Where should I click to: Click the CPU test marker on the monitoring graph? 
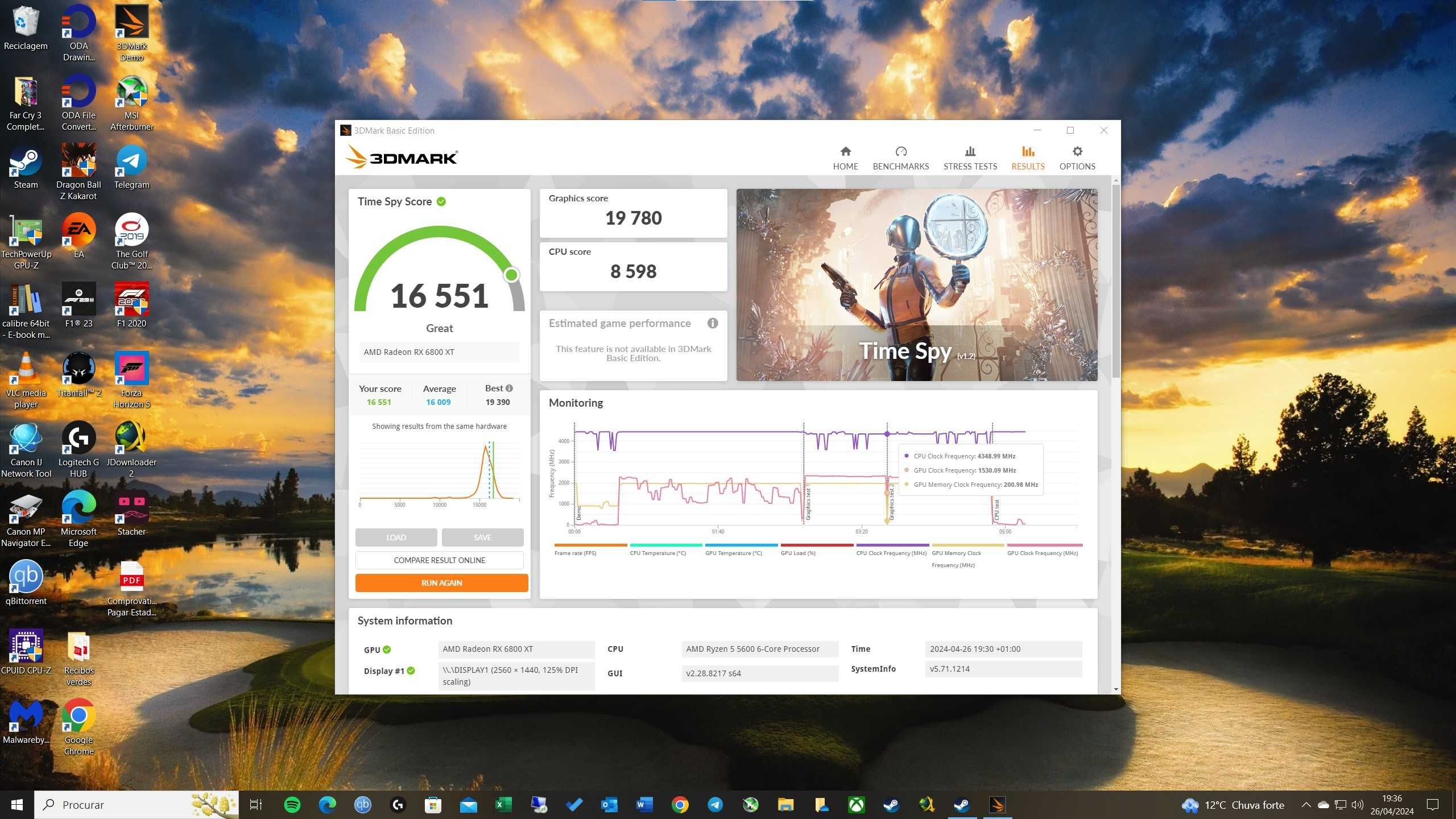(996, 508)
